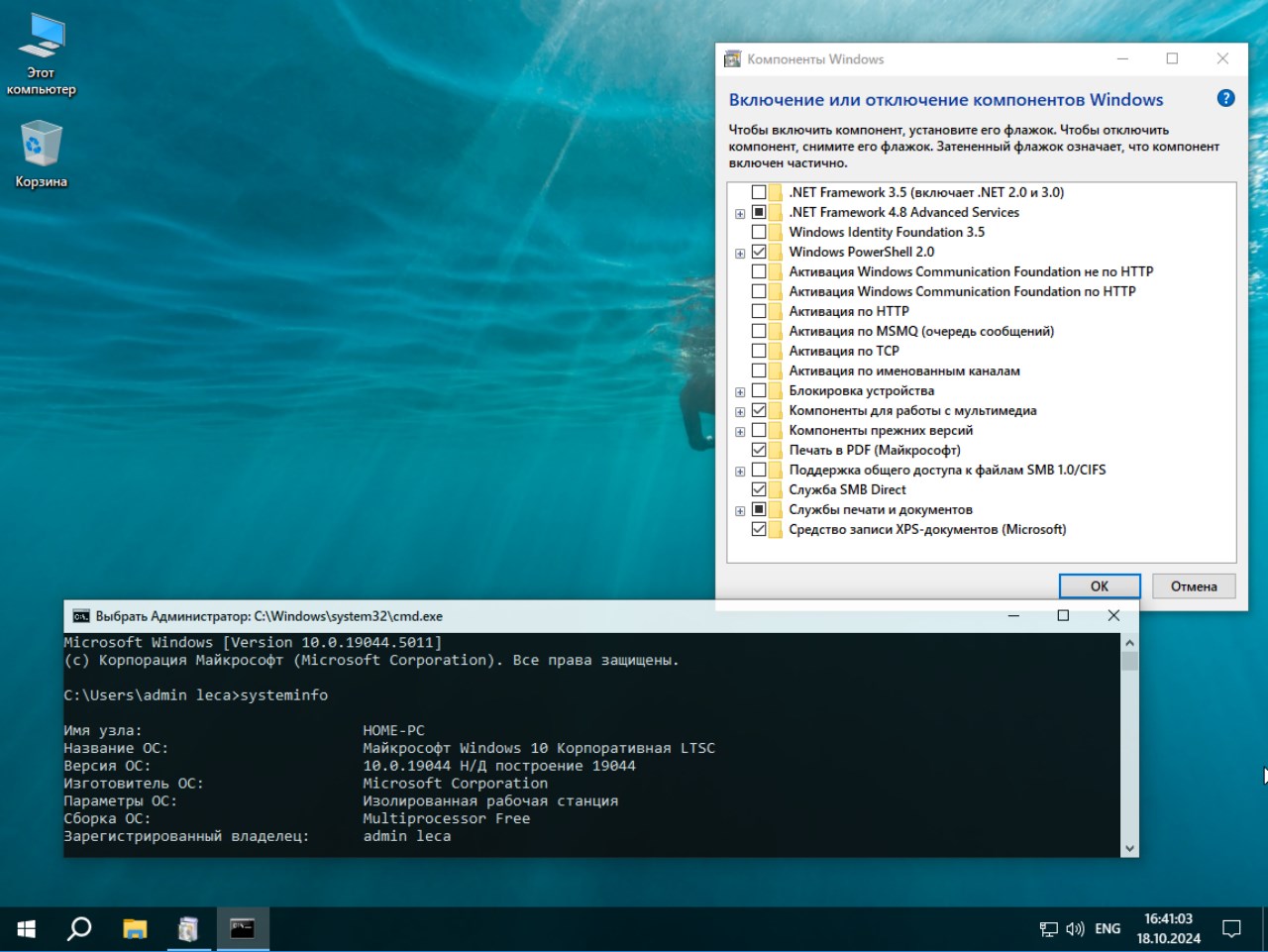This screenshot has width=1268, height=952.
Task: Toggle .NET Framework 4.8 Advanced Services checkbox
Action: click(759, 212)
